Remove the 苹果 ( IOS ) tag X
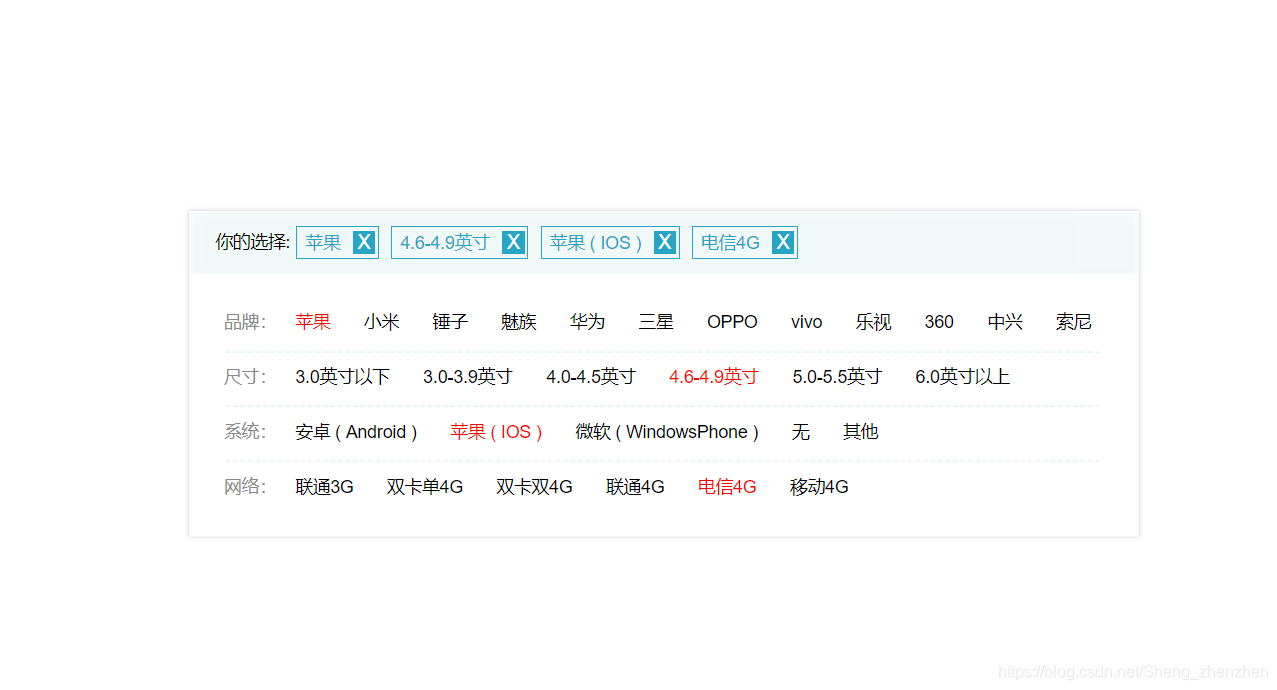 tap(665, 242)
